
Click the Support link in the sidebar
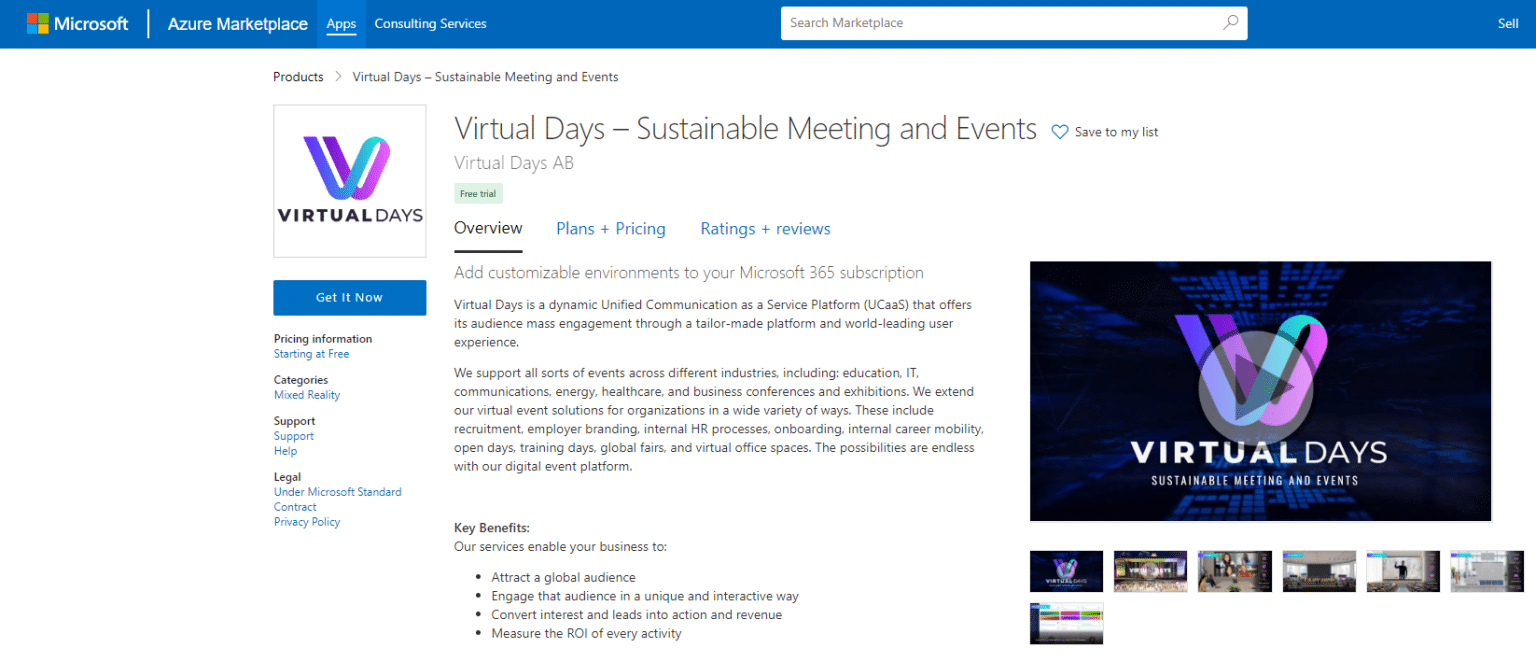pyautogui.click(x=293, y=435)
